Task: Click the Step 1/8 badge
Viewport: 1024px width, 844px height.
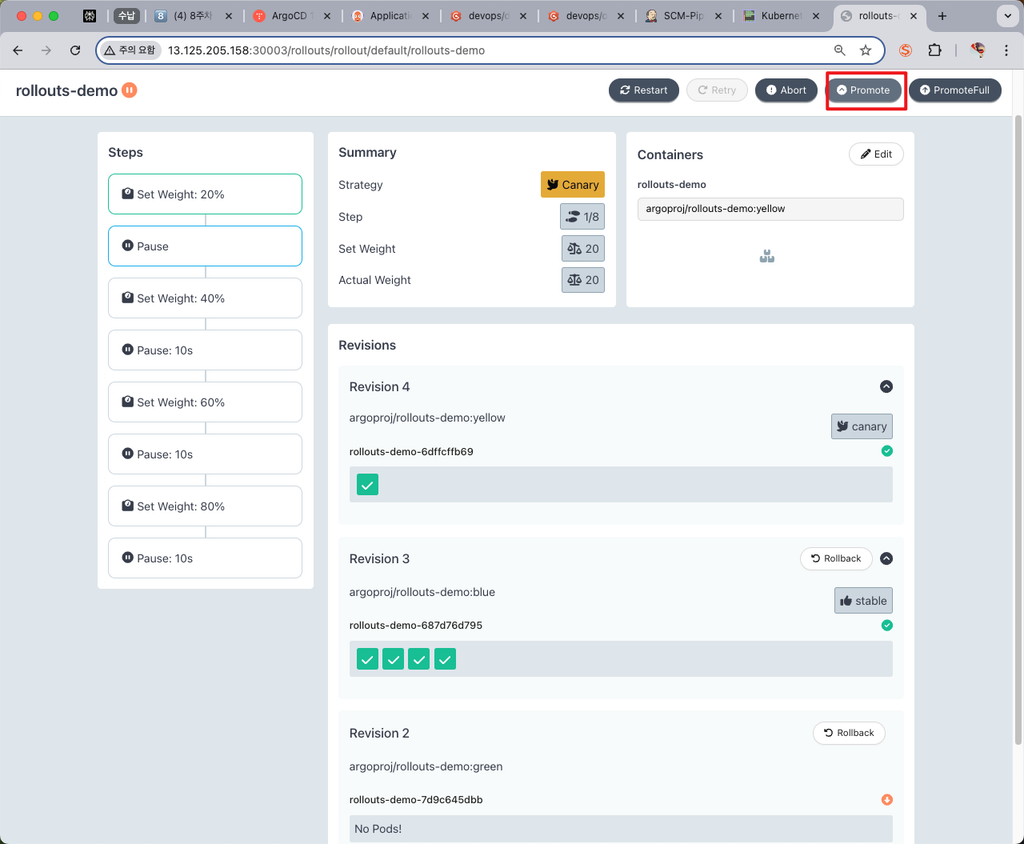Action: tap(582, 217)
